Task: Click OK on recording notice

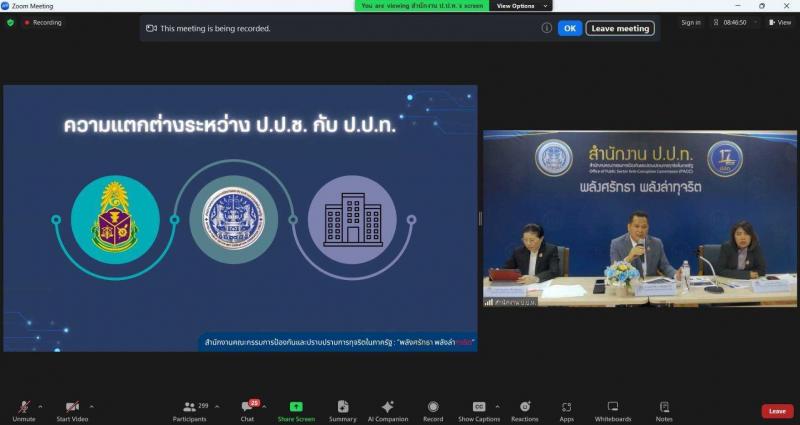Action: (x=570, y=28)
